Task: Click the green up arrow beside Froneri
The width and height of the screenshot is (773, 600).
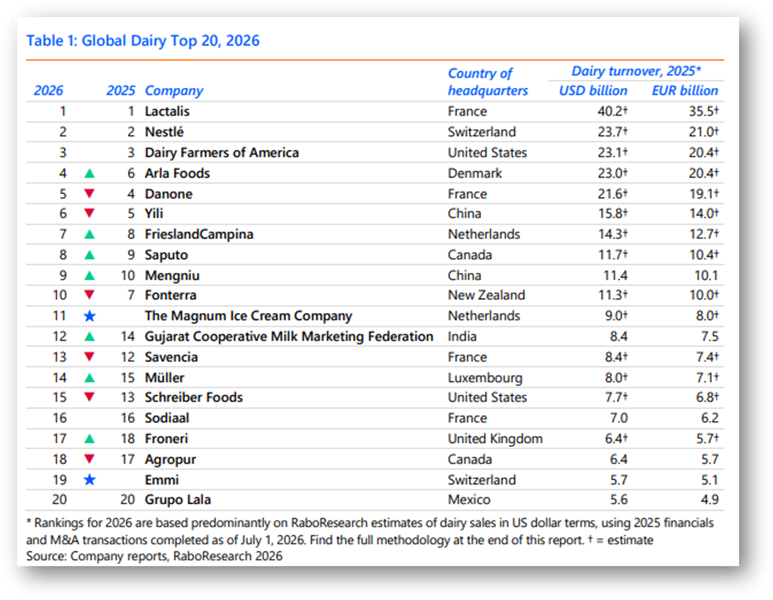Action: 89,439
